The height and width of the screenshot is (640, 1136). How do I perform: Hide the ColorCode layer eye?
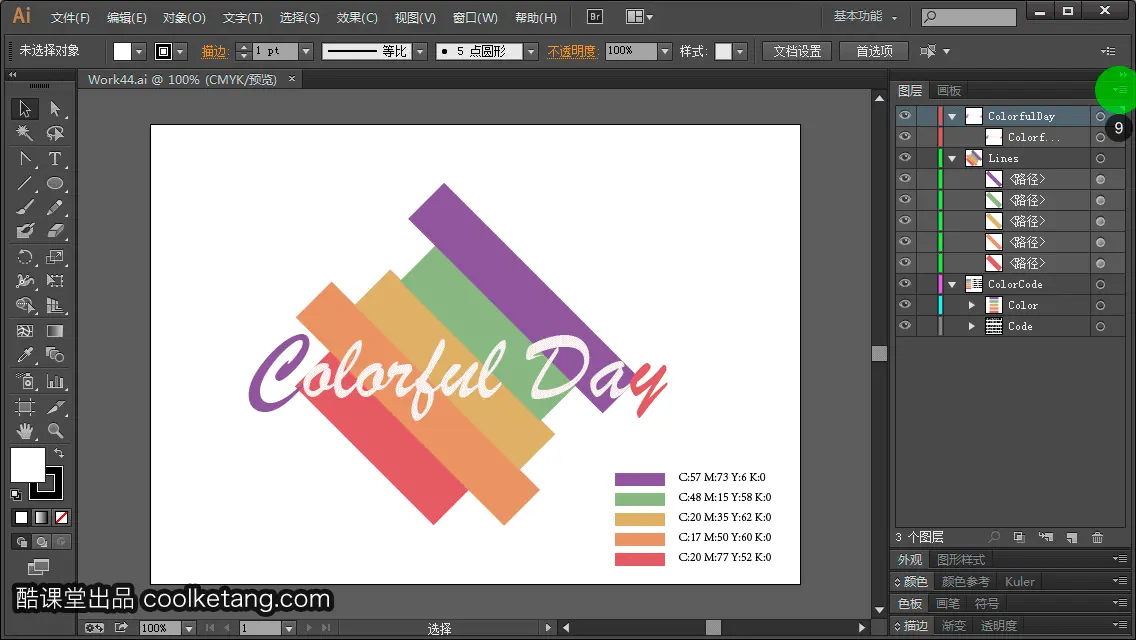(x=905, y=283)
